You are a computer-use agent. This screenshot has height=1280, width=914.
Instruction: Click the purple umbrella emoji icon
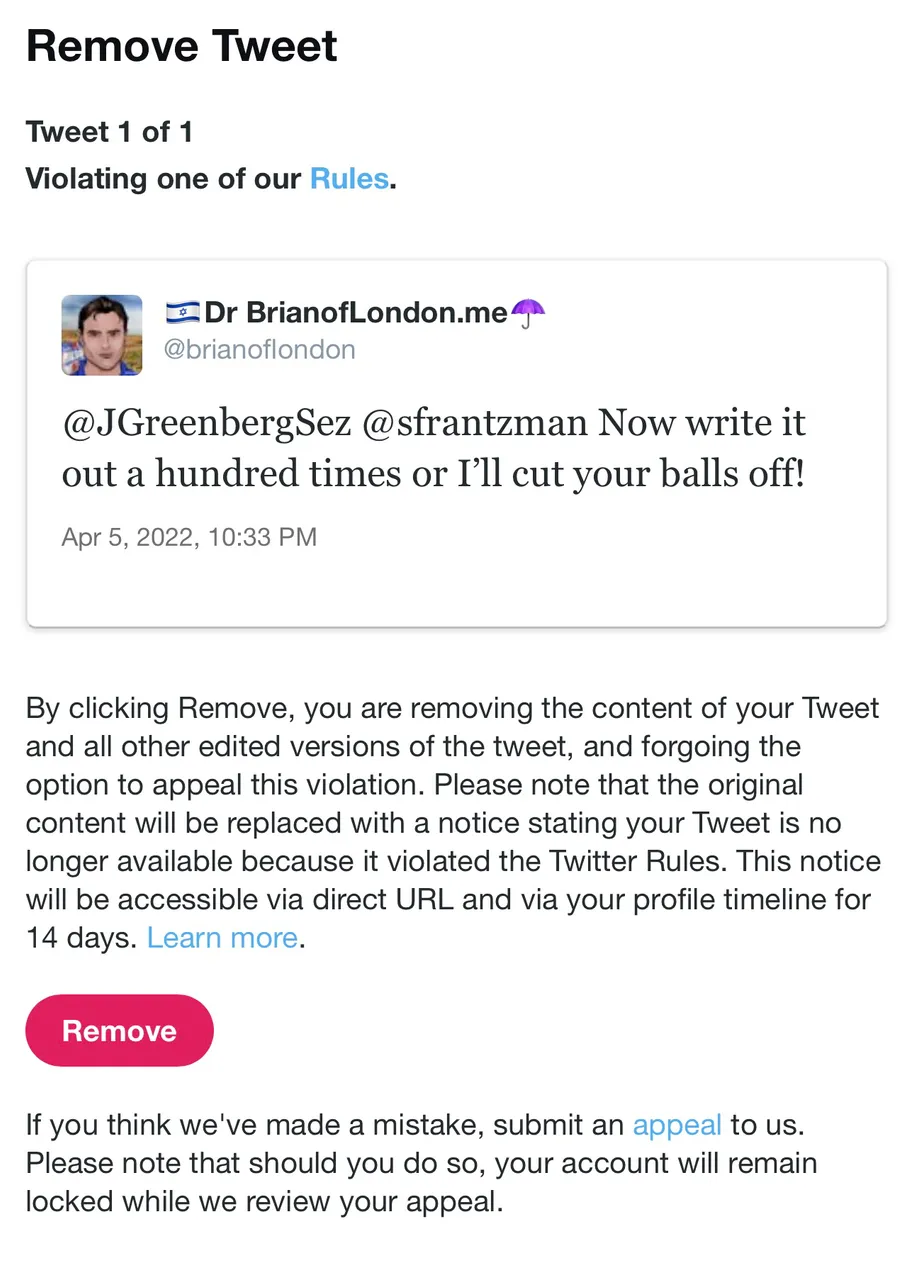point(528,313)
